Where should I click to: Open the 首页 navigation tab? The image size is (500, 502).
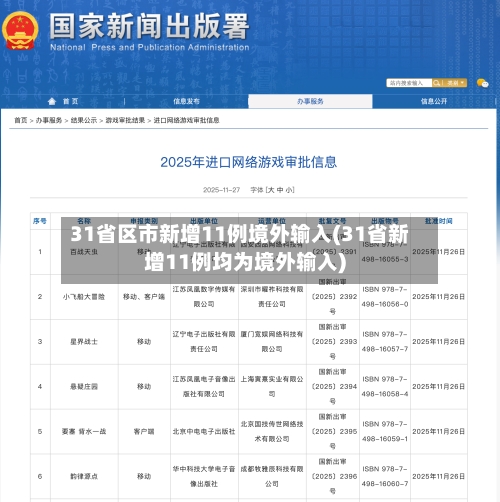(71, 101)
